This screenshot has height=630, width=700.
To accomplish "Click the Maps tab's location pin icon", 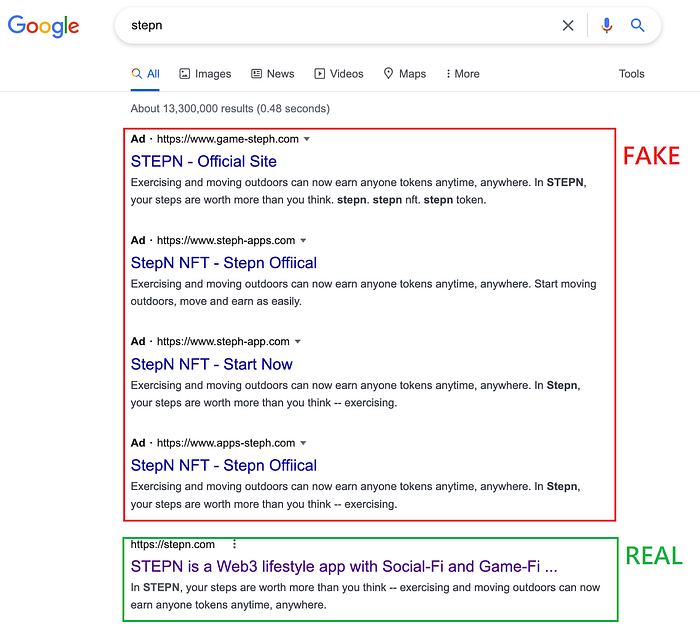I will (x=388, y=73).
